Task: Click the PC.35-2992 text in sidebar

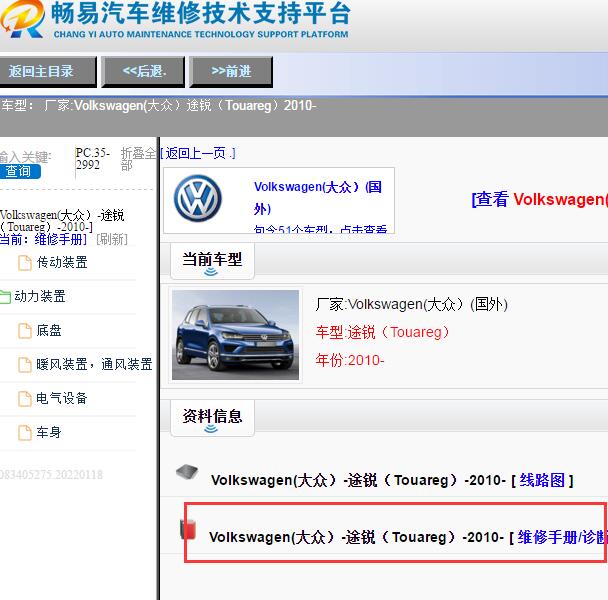Action: click(x=93, y=159)
